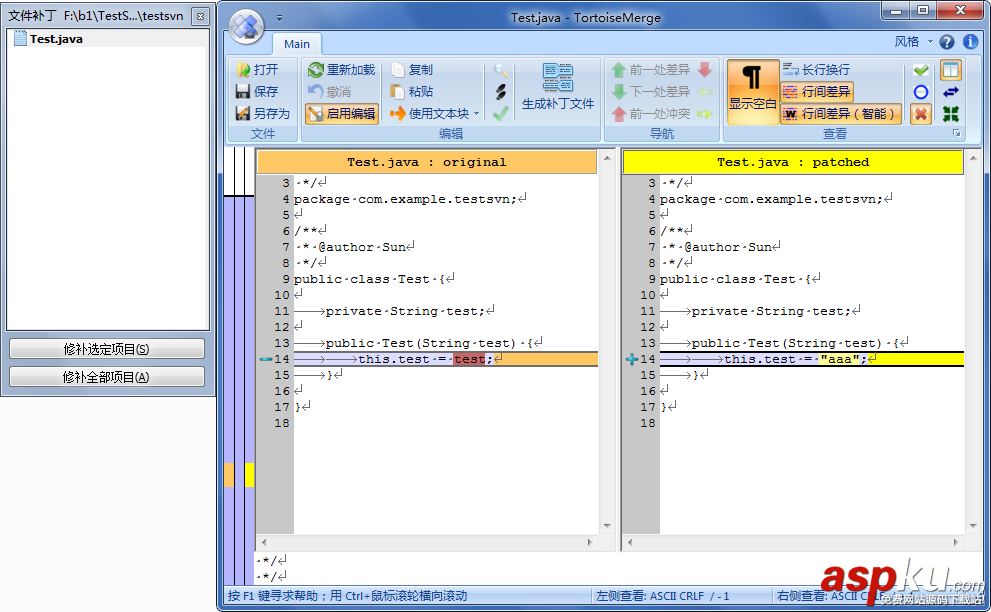Click 'package com.example.testsvn;' in original pane
The height and width of the screenshot is (612, 991).
(x=405, y=199)
